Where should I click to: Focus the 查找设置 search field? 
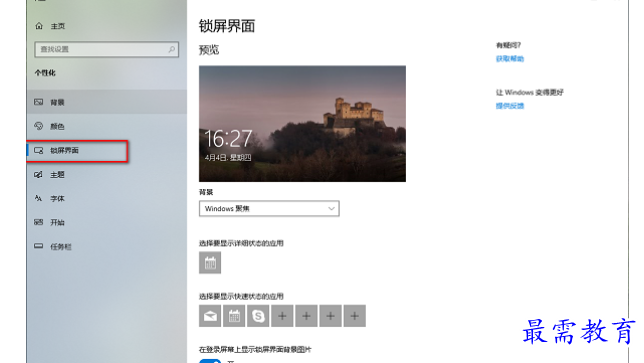pos(106,49)
